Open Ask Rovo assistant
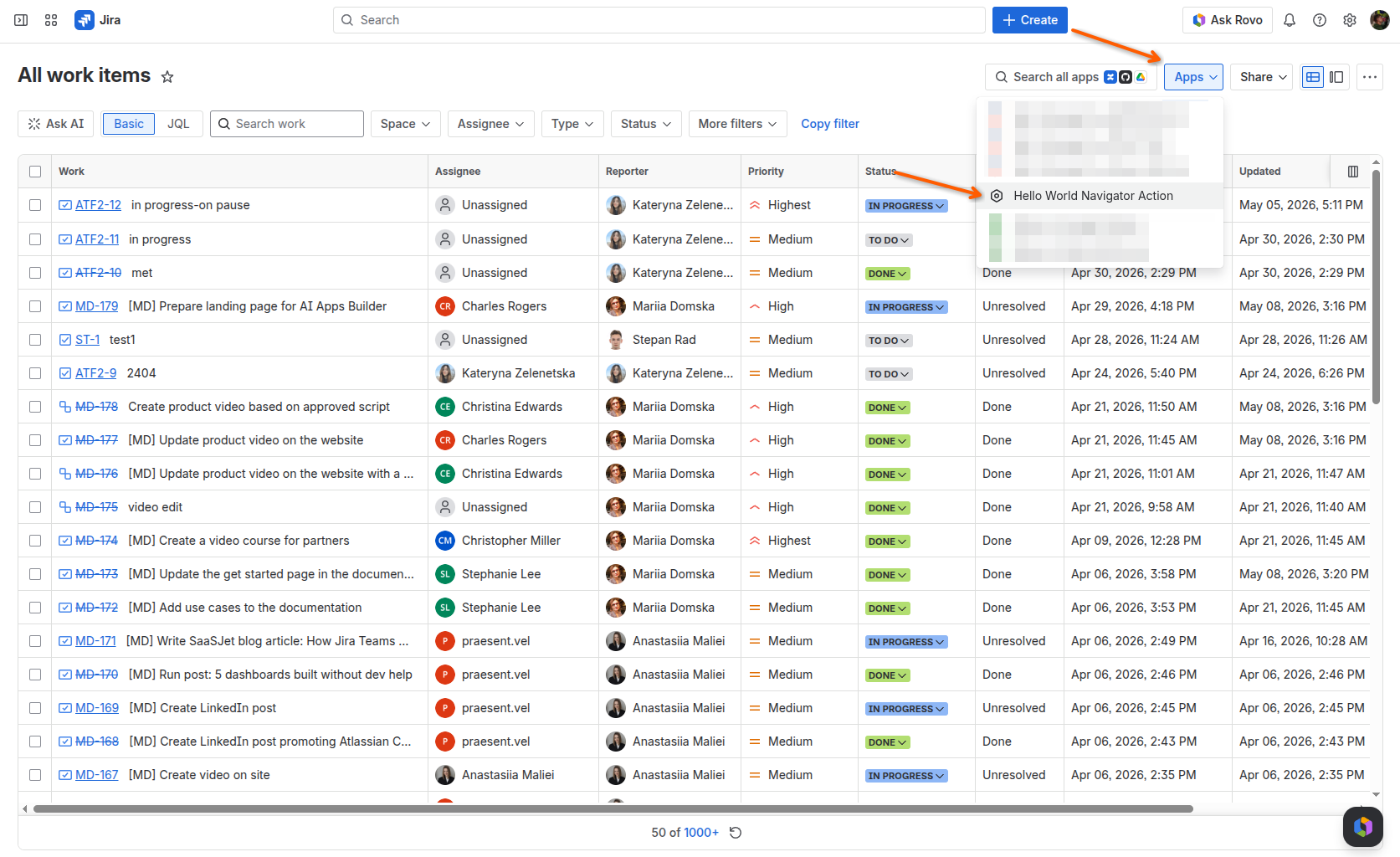The width and height of the screenshot is (1400, 857). (1228, 20)
